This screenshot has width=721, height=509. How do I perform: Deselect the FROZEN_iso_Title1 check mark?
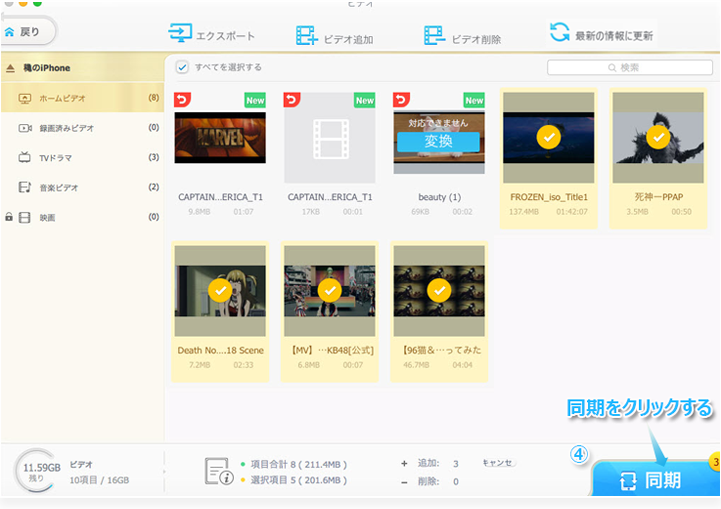[549, 137]
